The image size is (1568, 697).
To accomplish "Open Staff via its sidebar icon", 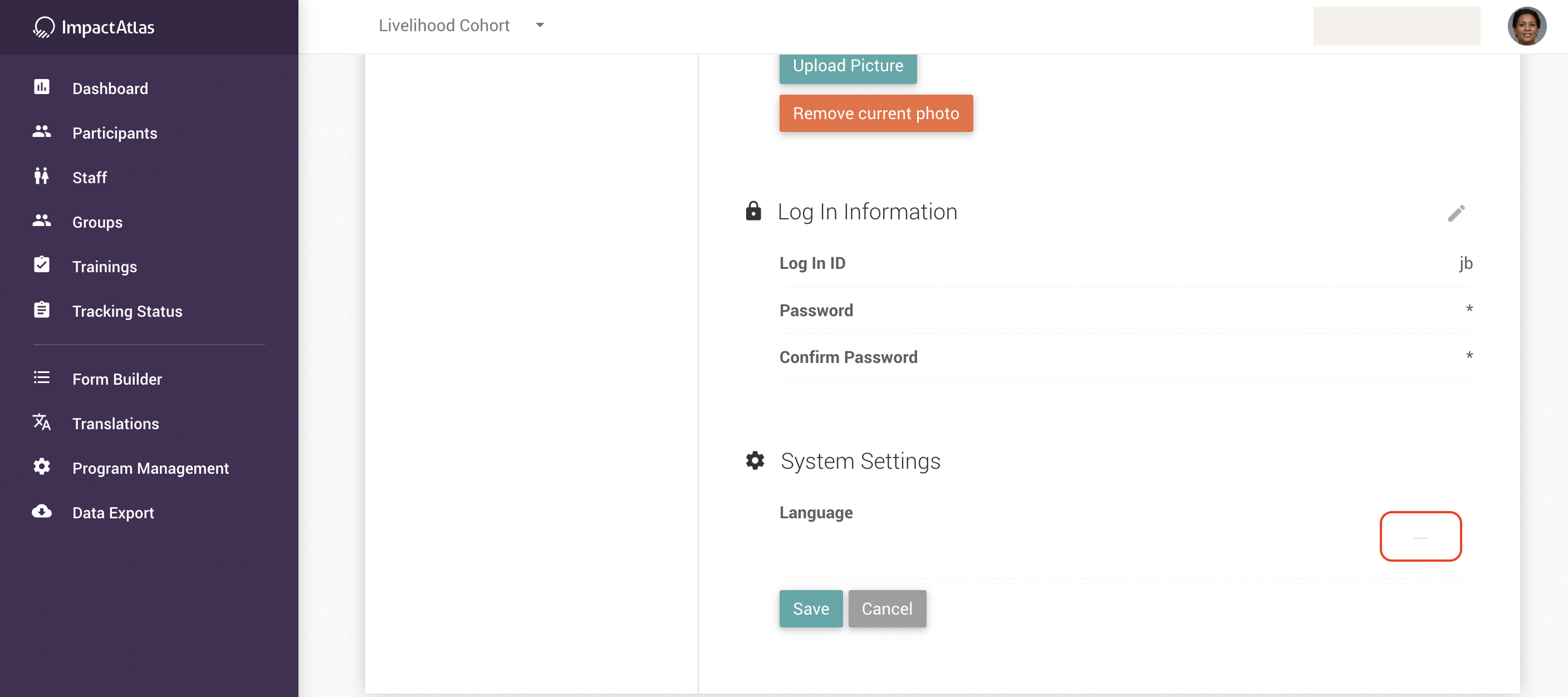I will pyautogui.click(x=41, y=175).
